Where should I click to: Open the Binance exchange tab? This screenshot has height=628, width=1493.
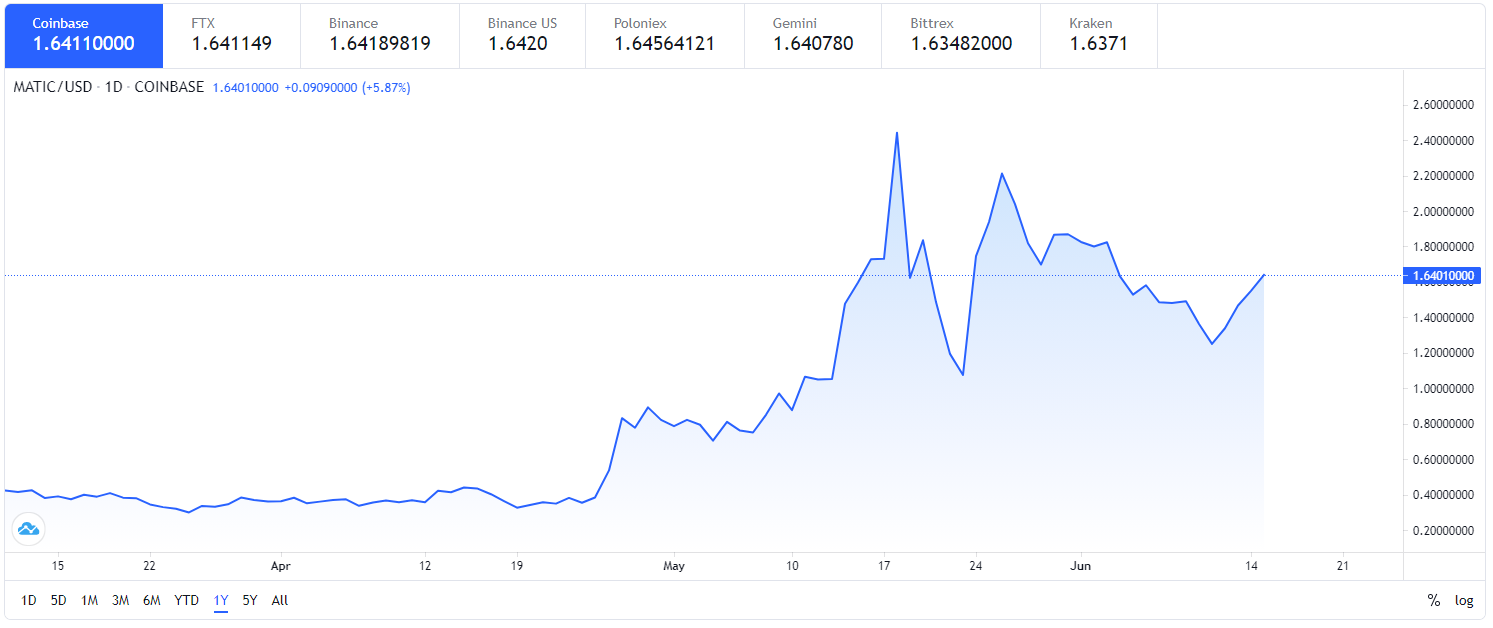point(382,35)
